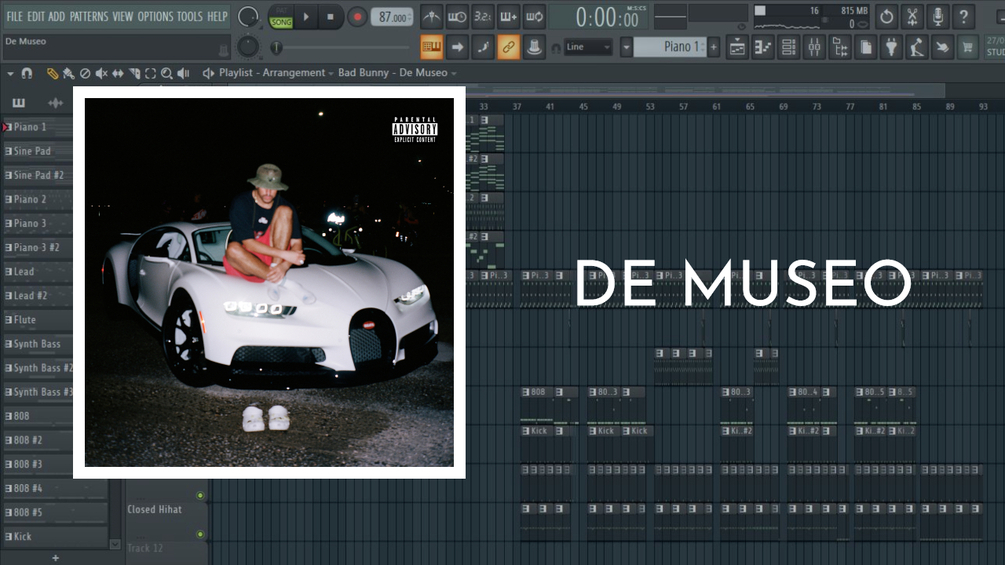Open the pattern selector arrow menu
This screenshot has width=1005, height=565.
(626, 47)
